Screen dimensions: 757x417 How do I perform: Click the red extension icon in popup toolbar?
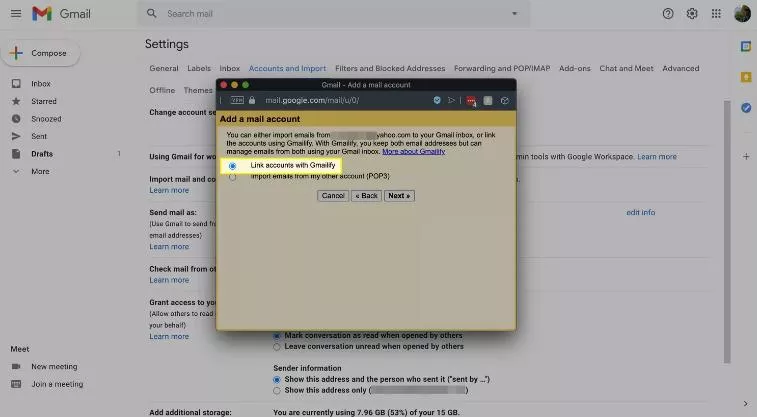471,101
